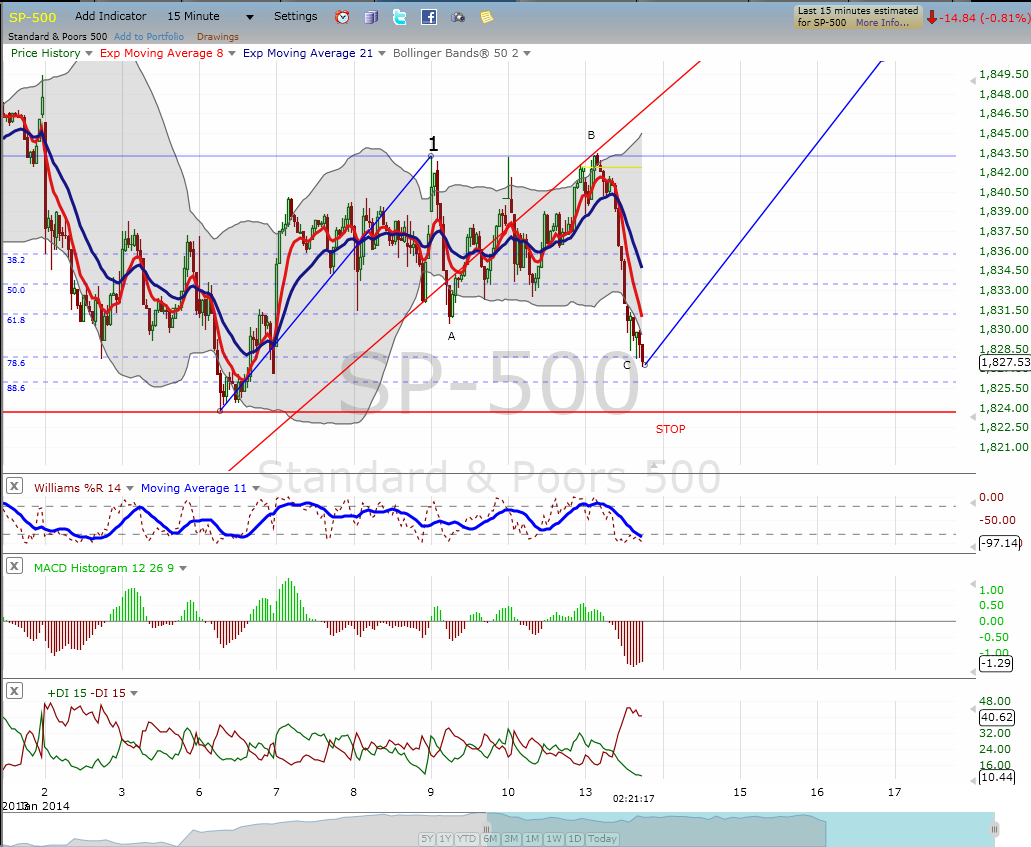Open the Add Indicator menu
Image resolution: width=1031 pixels, height=847 pixels.
(x=110, y=16)
